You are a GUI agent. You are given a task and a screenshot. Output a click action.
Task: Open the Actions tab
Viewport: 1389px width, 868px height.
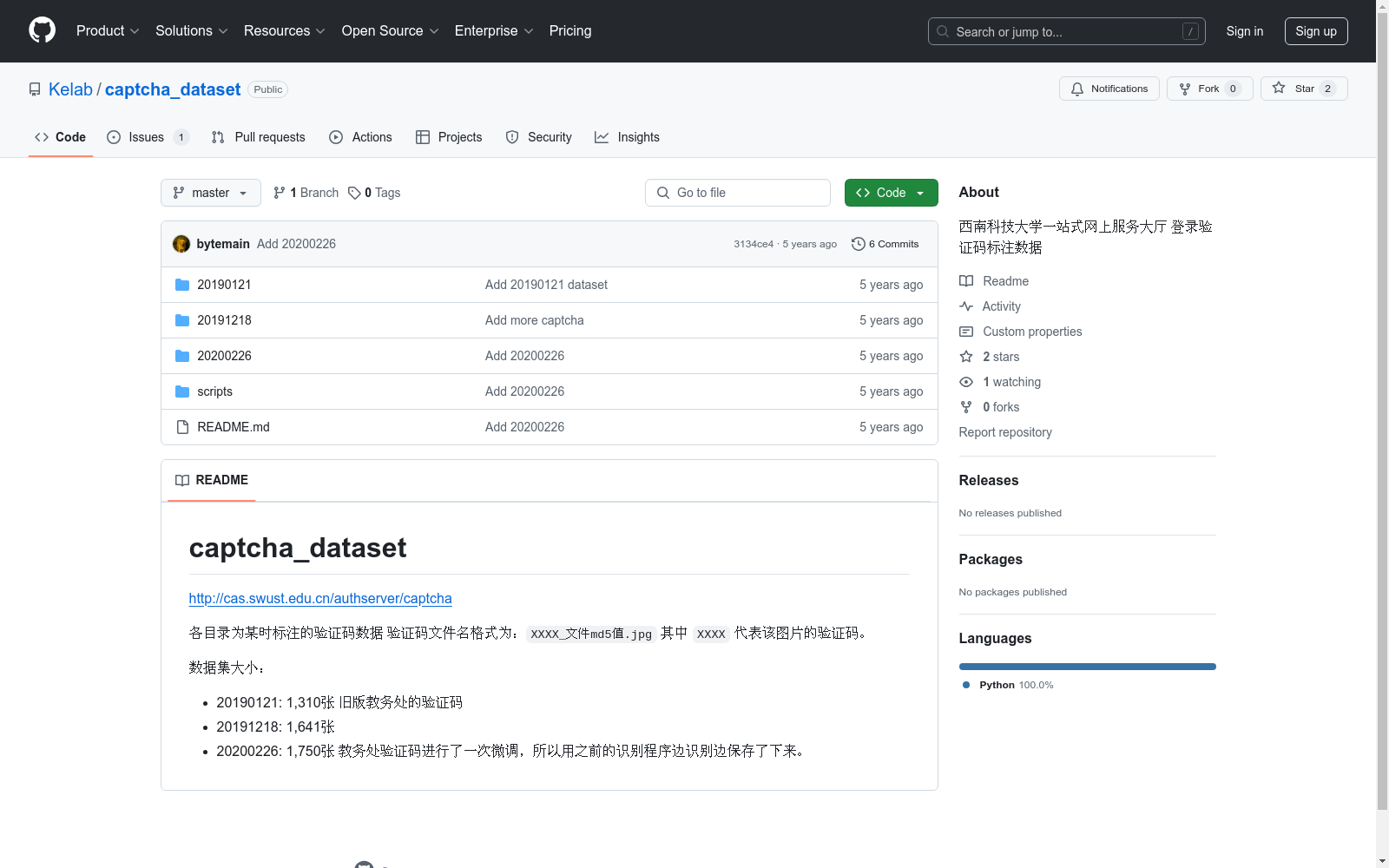[x=360, y=137]
